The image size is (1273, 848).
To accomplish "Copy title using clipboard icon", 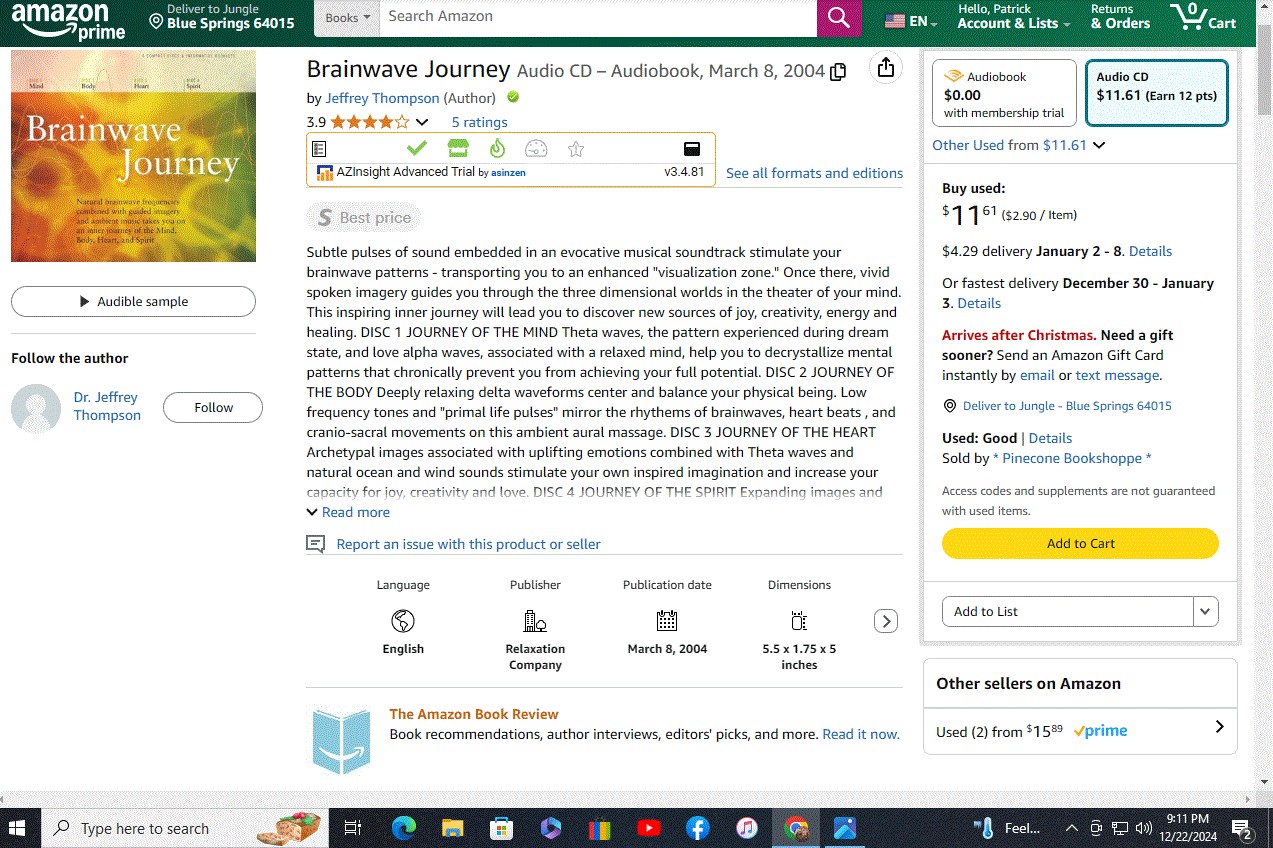I will [838, 71].
